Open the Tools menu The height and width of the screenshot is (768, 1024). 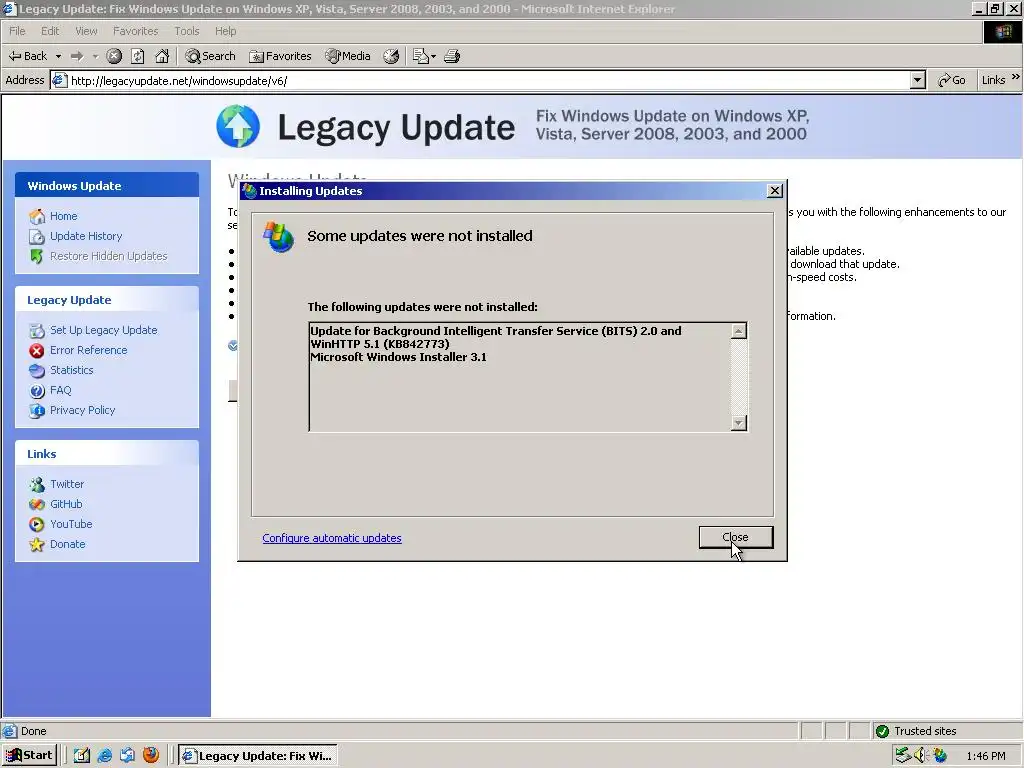coord(187,31)
